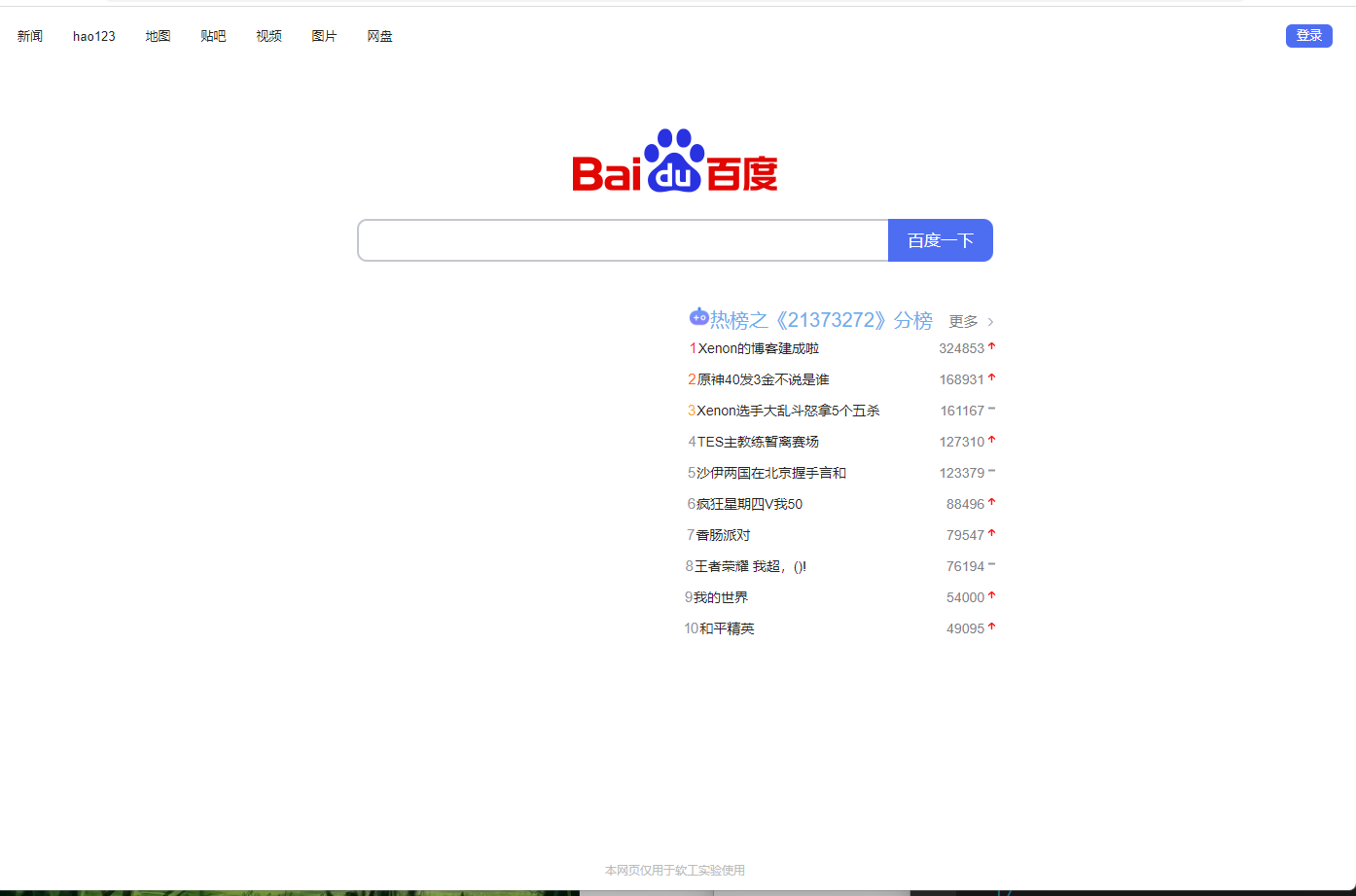Click the heat count 168931
The image size is (1356, 896).
(961, 379)
